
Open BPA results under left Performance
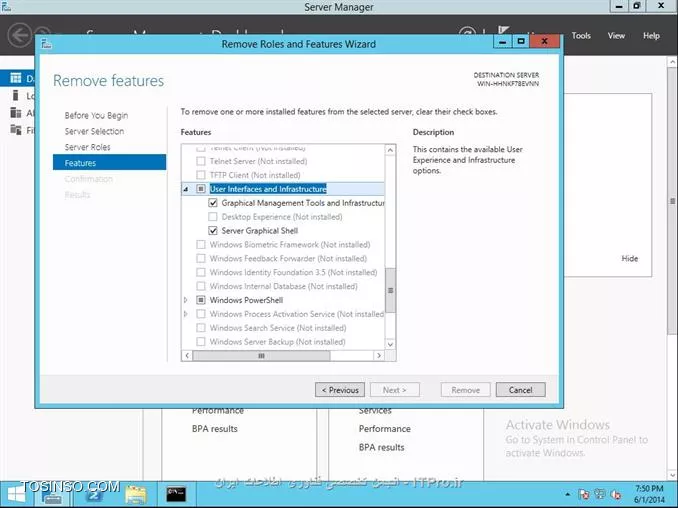214,429
